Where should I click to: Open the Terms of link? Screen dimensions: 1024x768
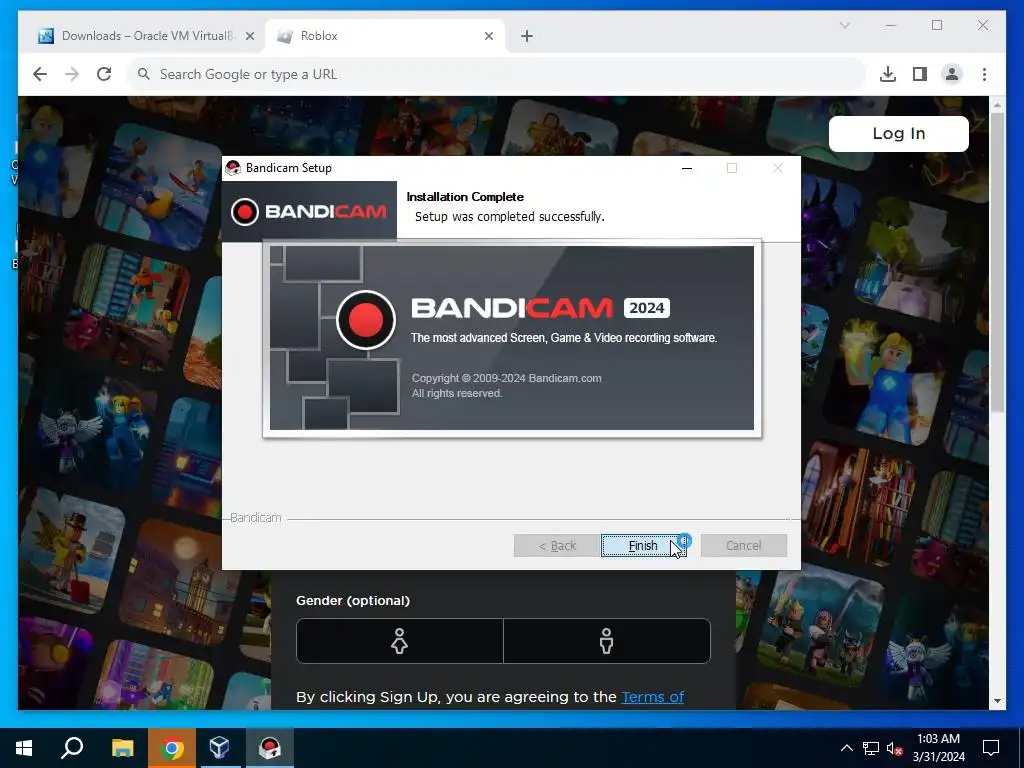pyautogui.click(x=652, y=697)
